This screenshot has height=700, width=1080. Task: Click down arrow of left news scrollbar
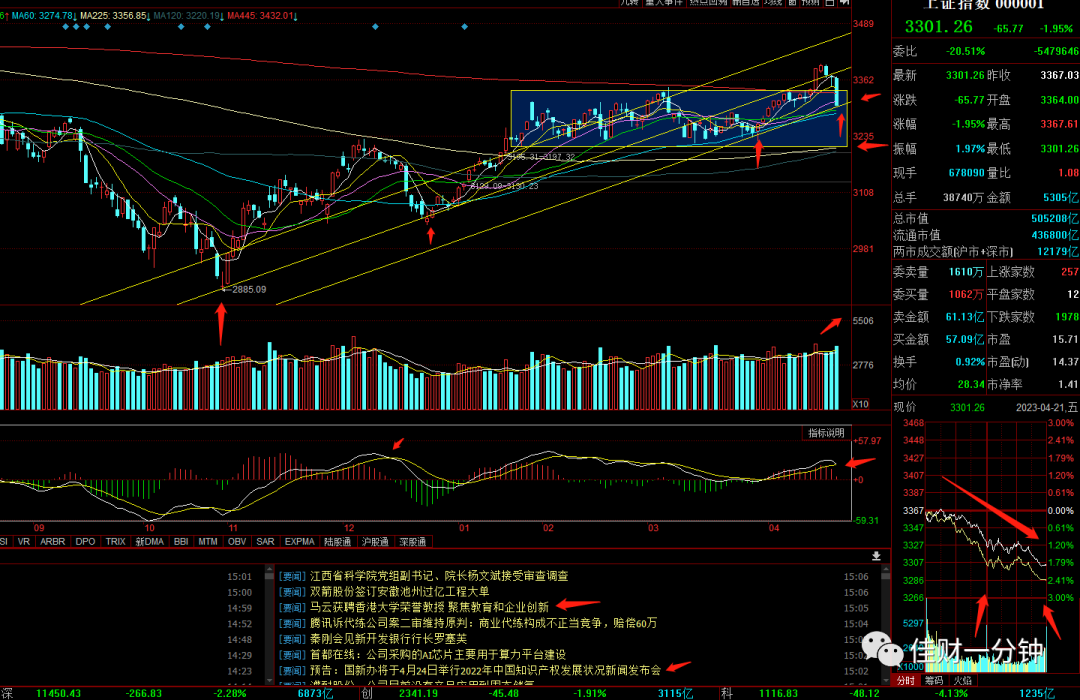click(x=269, y=680)
